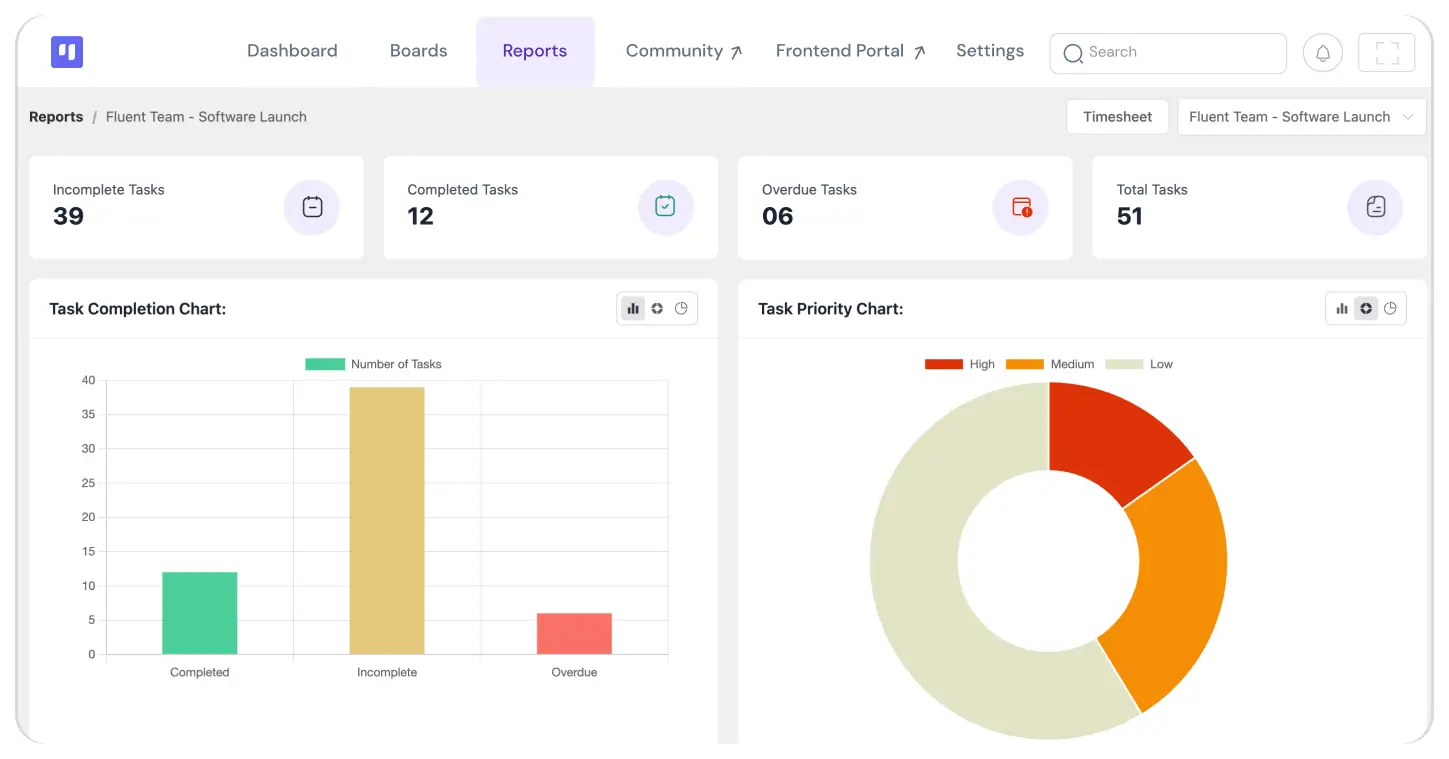Switch Task Priority Chart to bar view
The image size is (1449, 759).
pyautogui.click(x=1342, y=308)
